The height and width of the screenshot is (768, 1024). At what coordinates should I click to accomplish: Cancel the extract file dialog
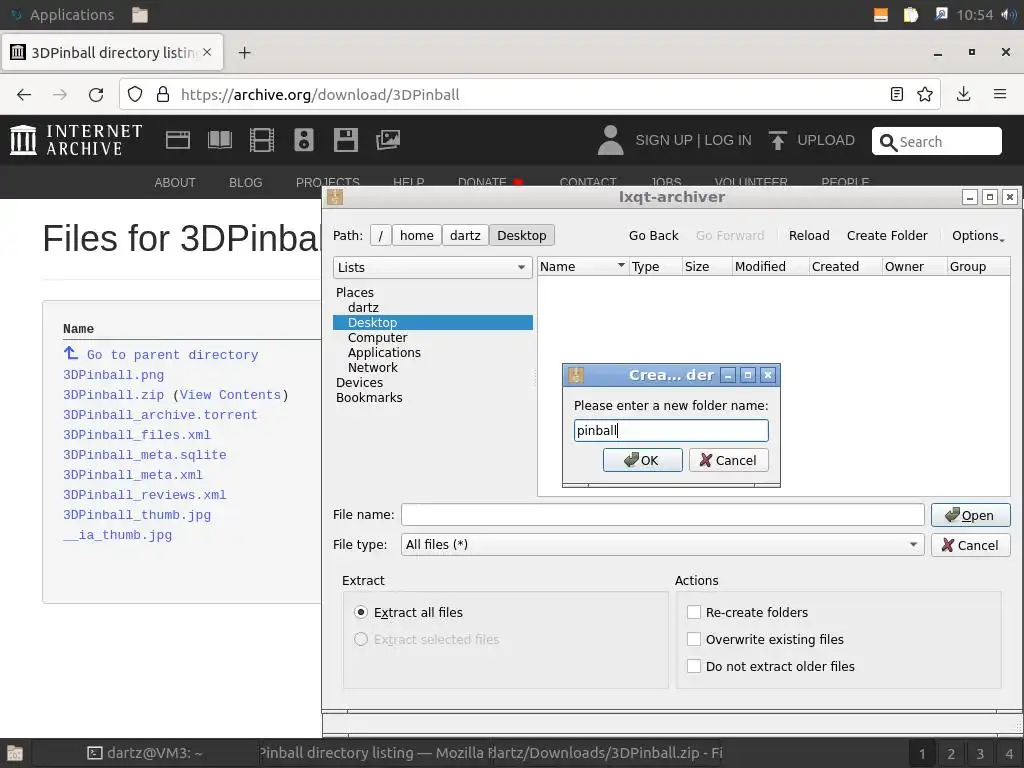970,545
